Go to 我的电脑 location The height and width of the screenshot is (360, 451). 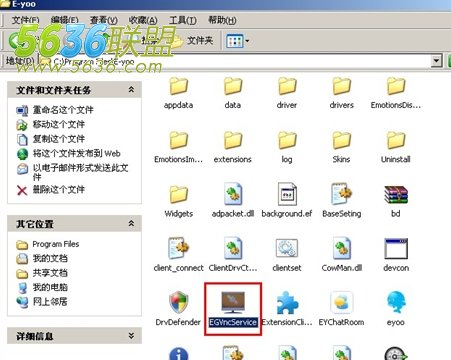pos(50,287)
